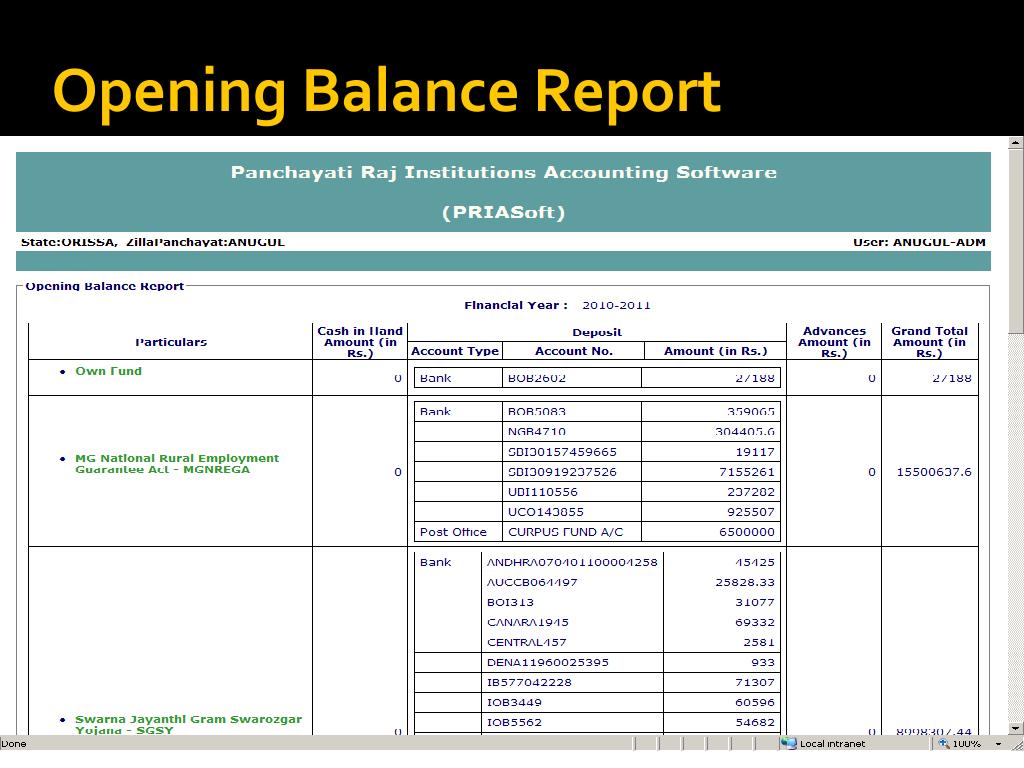Click the zoom magnifier icon in status bar
The height and width of the screenshot is (768, 1024).
944,743
